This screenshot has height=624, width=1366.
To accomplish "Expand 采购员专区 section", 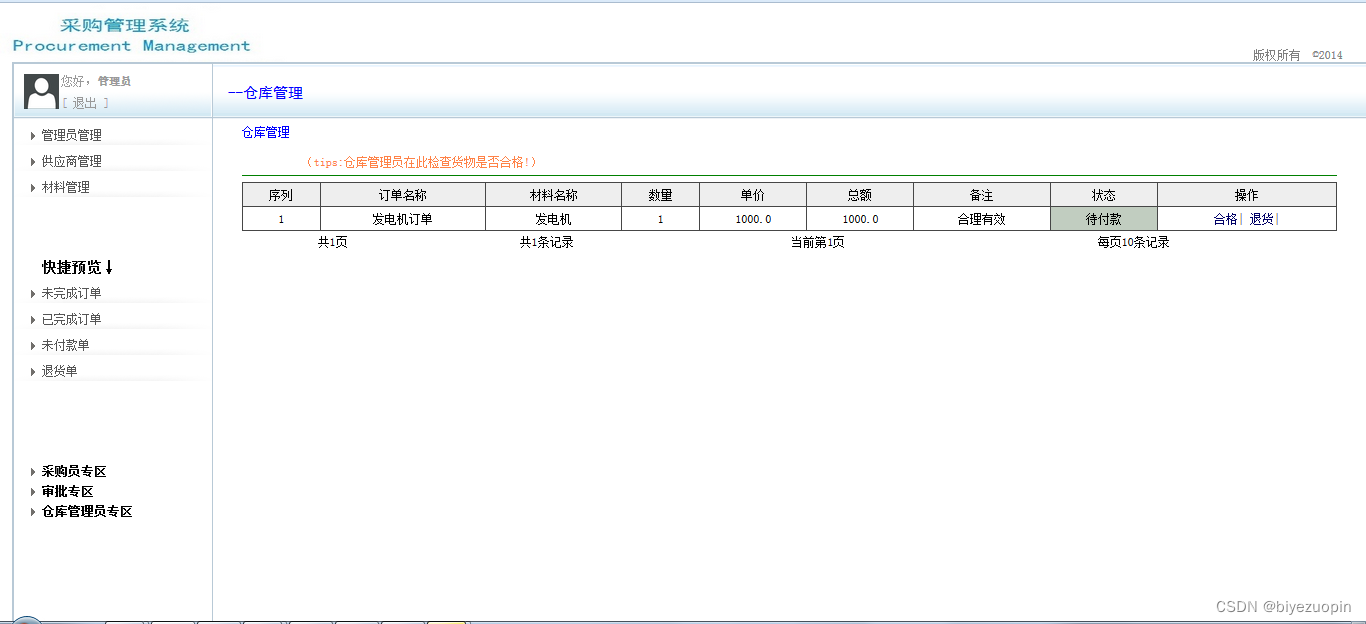I will (x=74, y=471).
